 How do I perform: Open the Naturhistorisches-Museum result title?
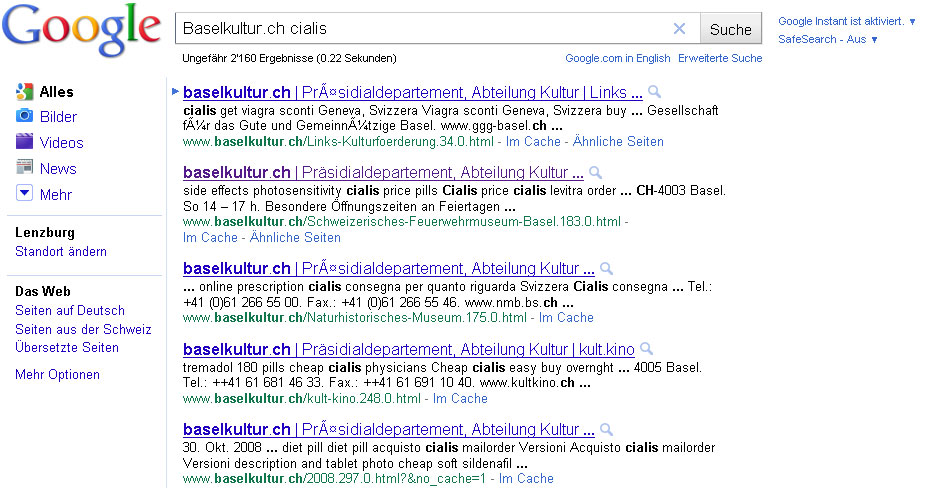[389, 268]
